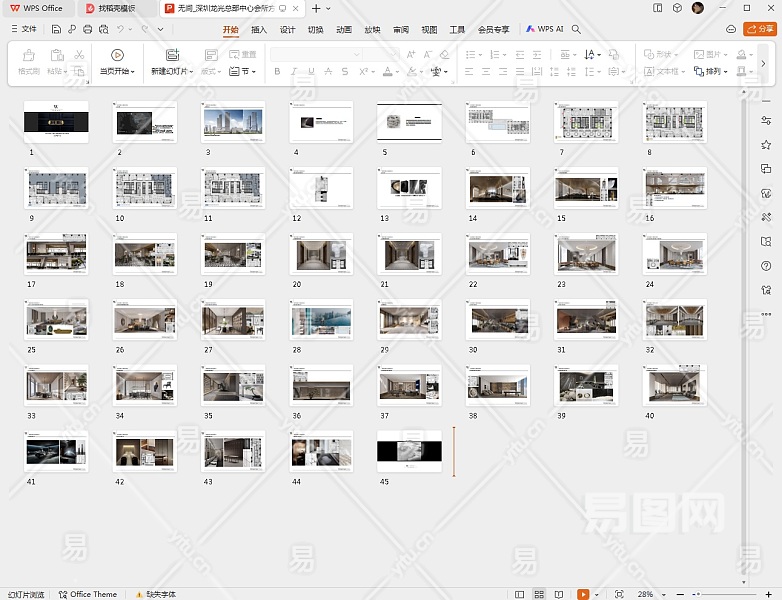Switch to the 动画 ribbon tab
The height and width of the screenshot is (600, 782).
pyautogui.click(x=344, y=30)
